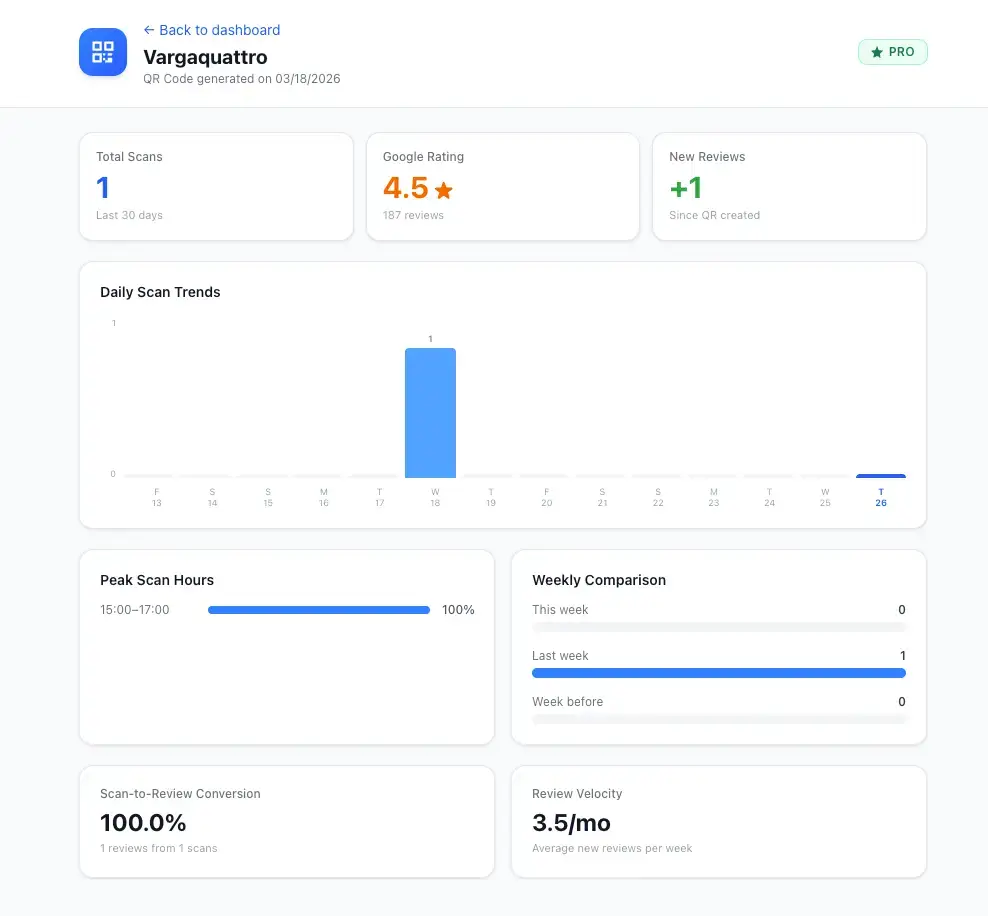Go back to dashboard link

point(211,30)
